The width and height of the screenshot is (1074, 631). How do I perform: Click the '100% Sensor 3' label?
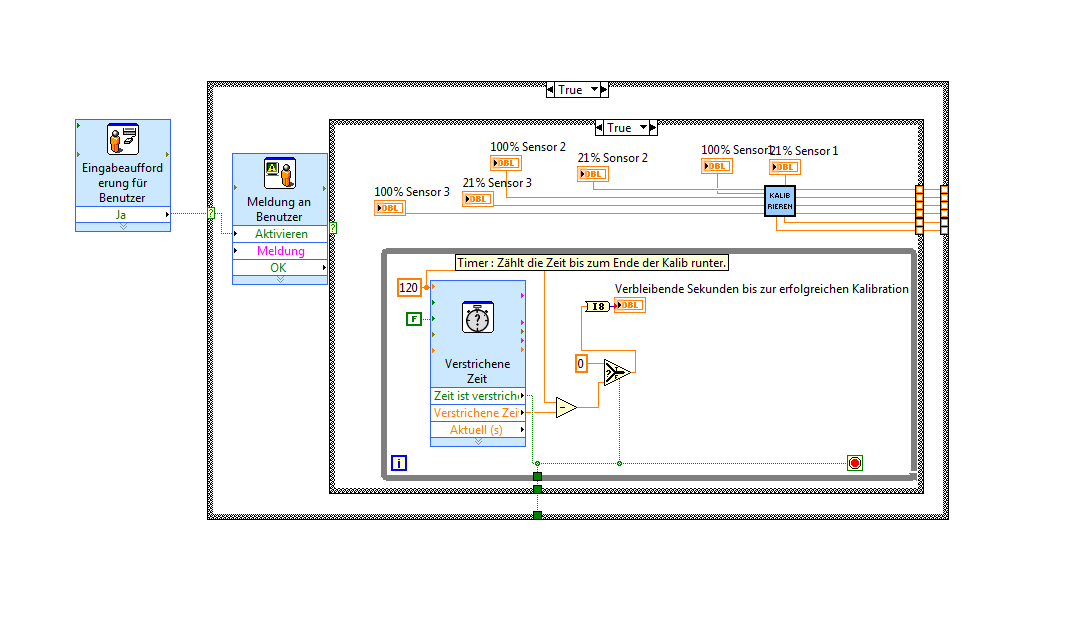pos(412,192)
